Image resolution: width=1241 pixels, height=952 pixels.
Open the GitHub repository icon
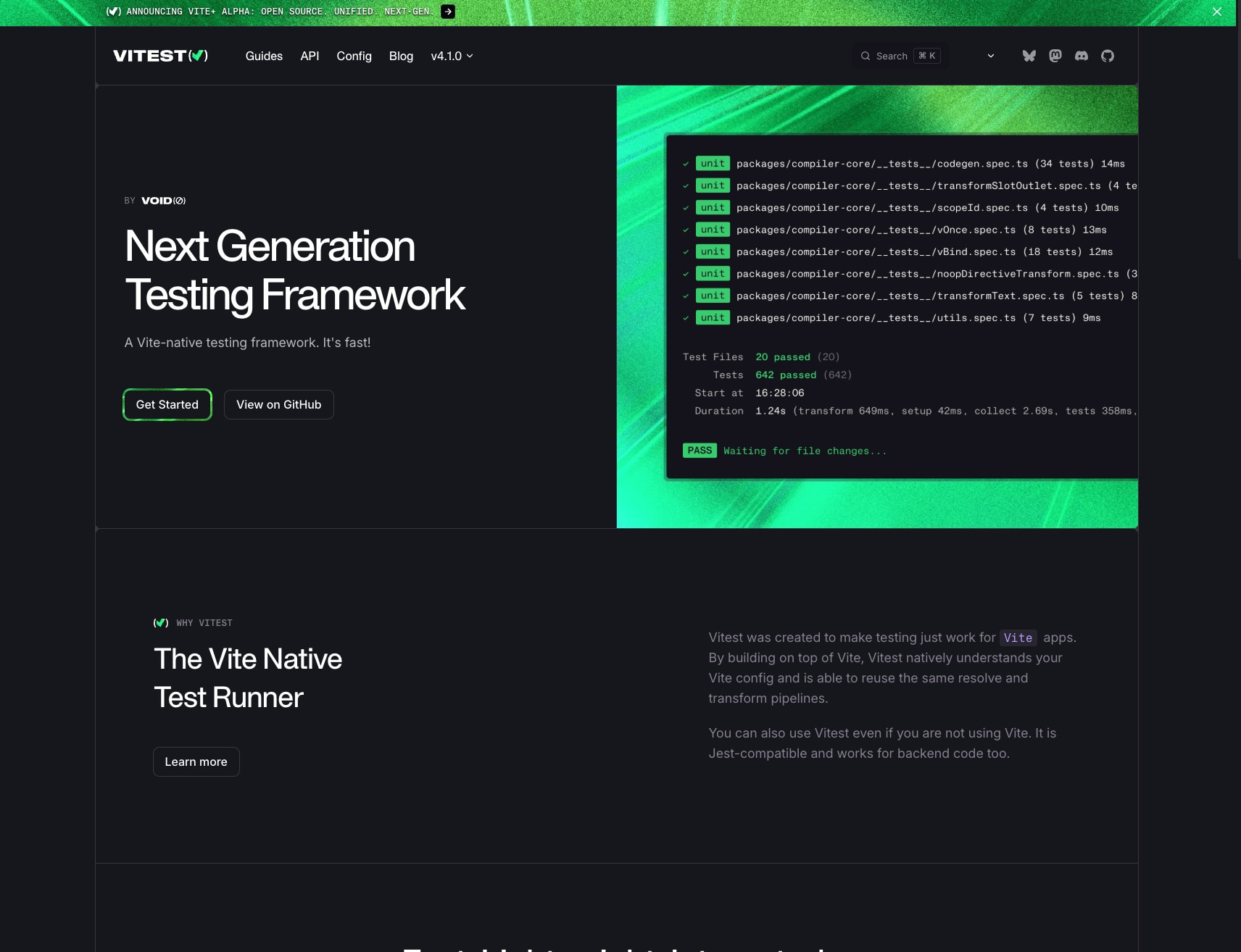click(x=1108, y=56)
